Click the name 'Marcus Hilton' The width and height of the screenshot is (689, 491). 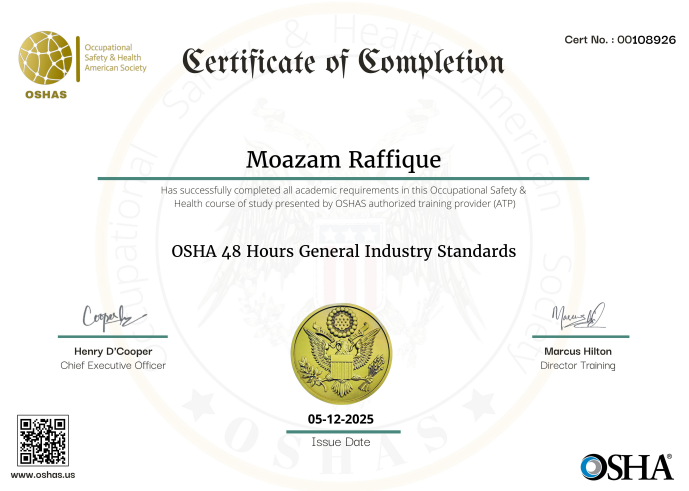click(578, 351)
